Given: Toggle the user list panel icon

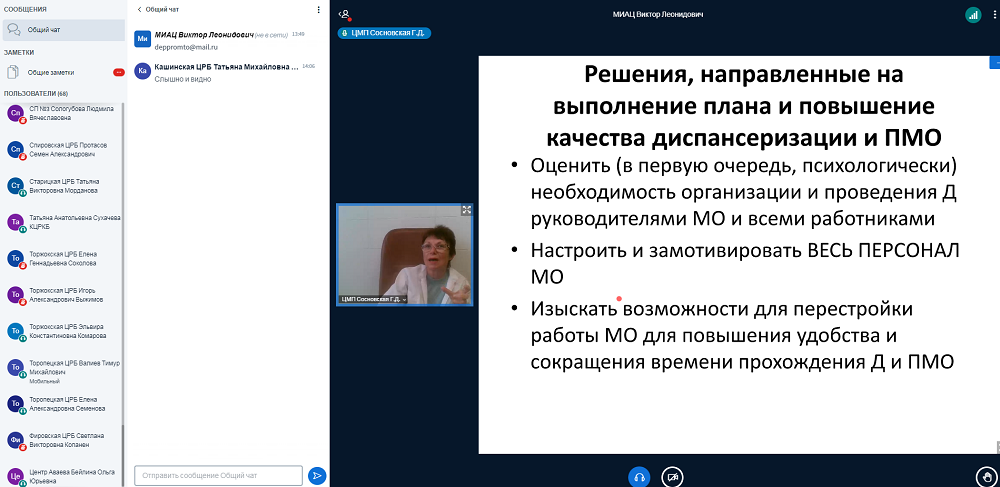Looking at the screenshot, I should click(344, 14).
